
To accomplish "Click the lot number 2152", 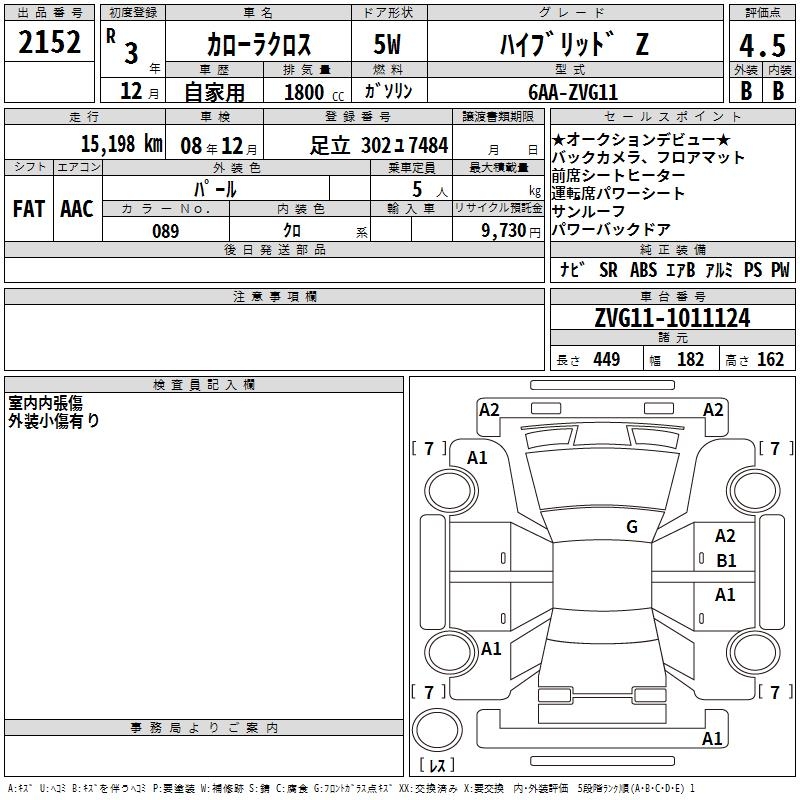I will (49, 42).
